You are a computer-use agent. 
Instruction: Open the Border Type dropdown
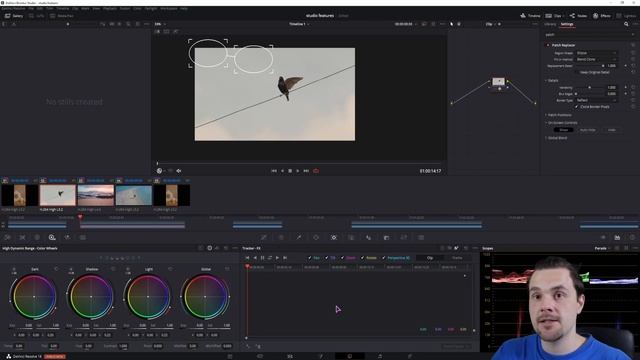[x=596, y=100]
